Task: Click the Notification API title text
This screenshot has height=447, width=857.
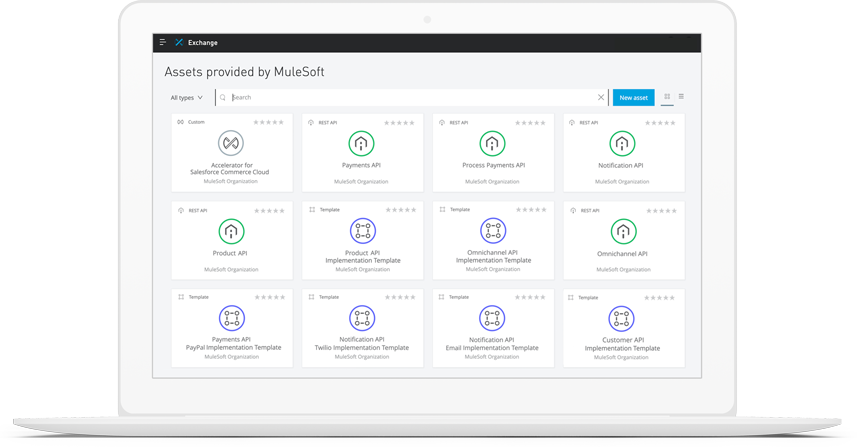Action: [x=621, y=165]
